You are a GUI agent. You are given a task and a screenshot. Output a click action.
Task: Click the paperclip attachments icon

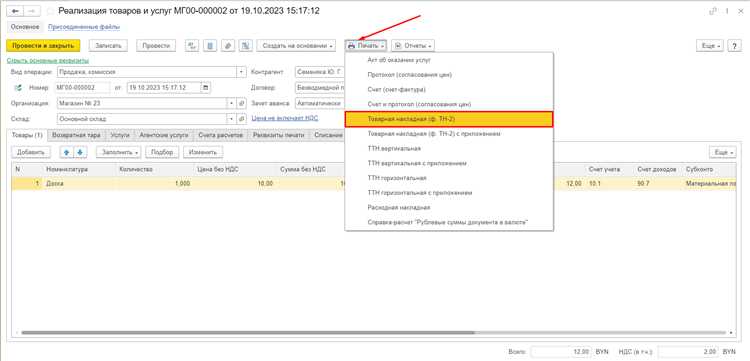pos(228,46)
